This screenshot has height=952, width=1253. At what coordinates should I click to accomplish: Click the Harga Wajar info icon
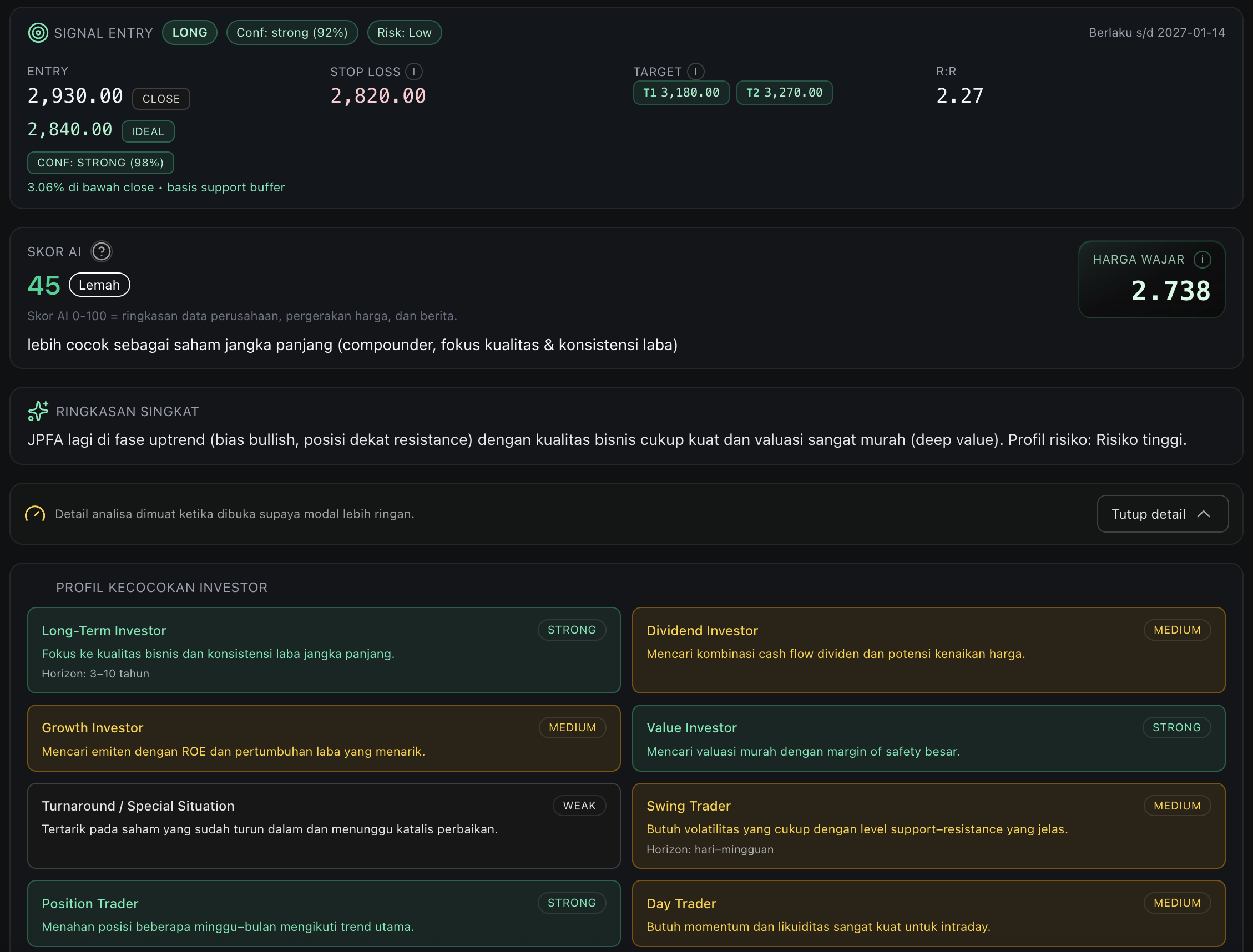(1202, 260)
